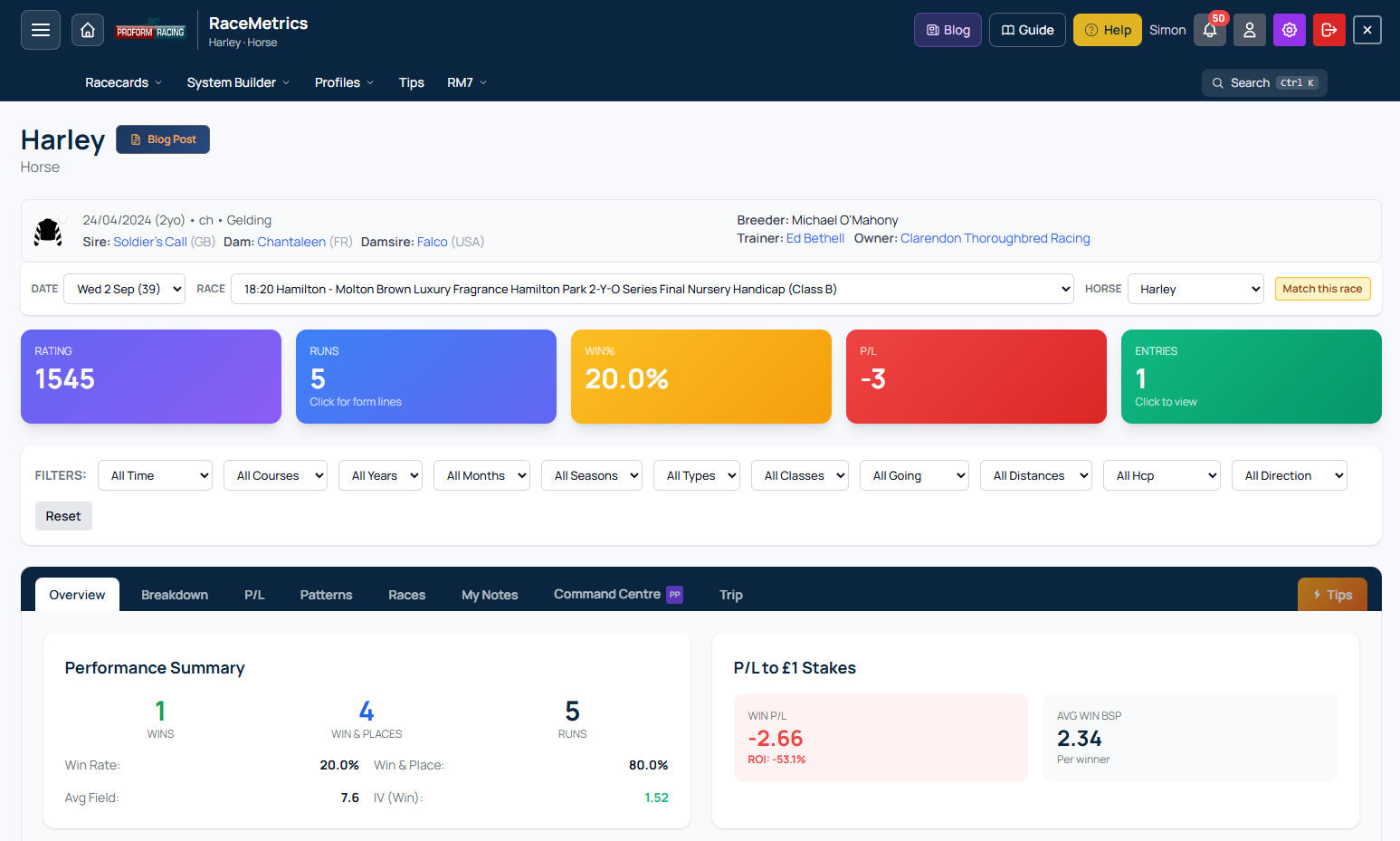Open the All Classes filter dropdown
This screenshot has width=1400, height=841.
[x=800, y=475]
